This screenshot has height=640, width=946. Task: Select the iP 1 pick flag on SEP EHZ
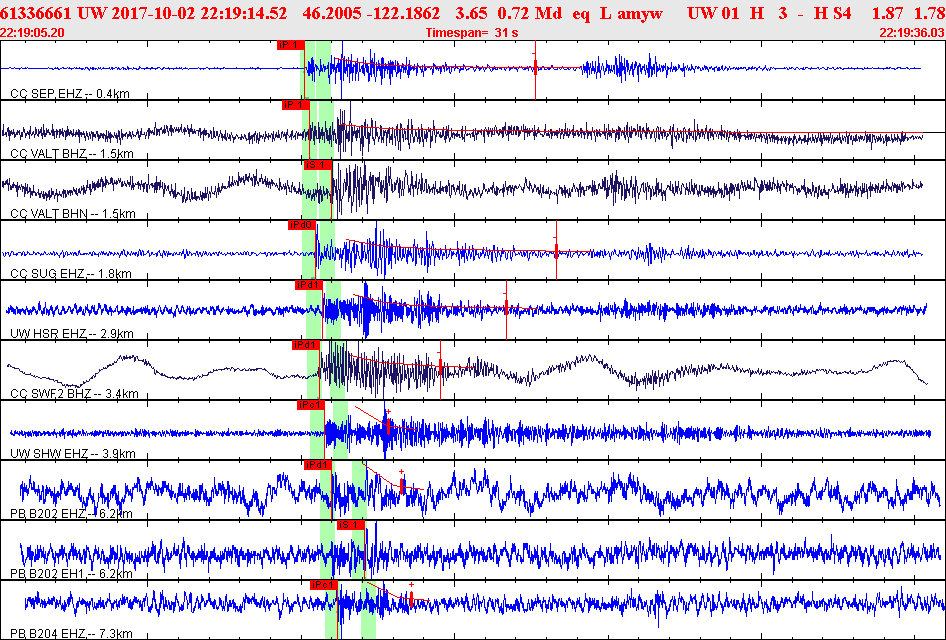pyautogui.click(x=290, y=45)
